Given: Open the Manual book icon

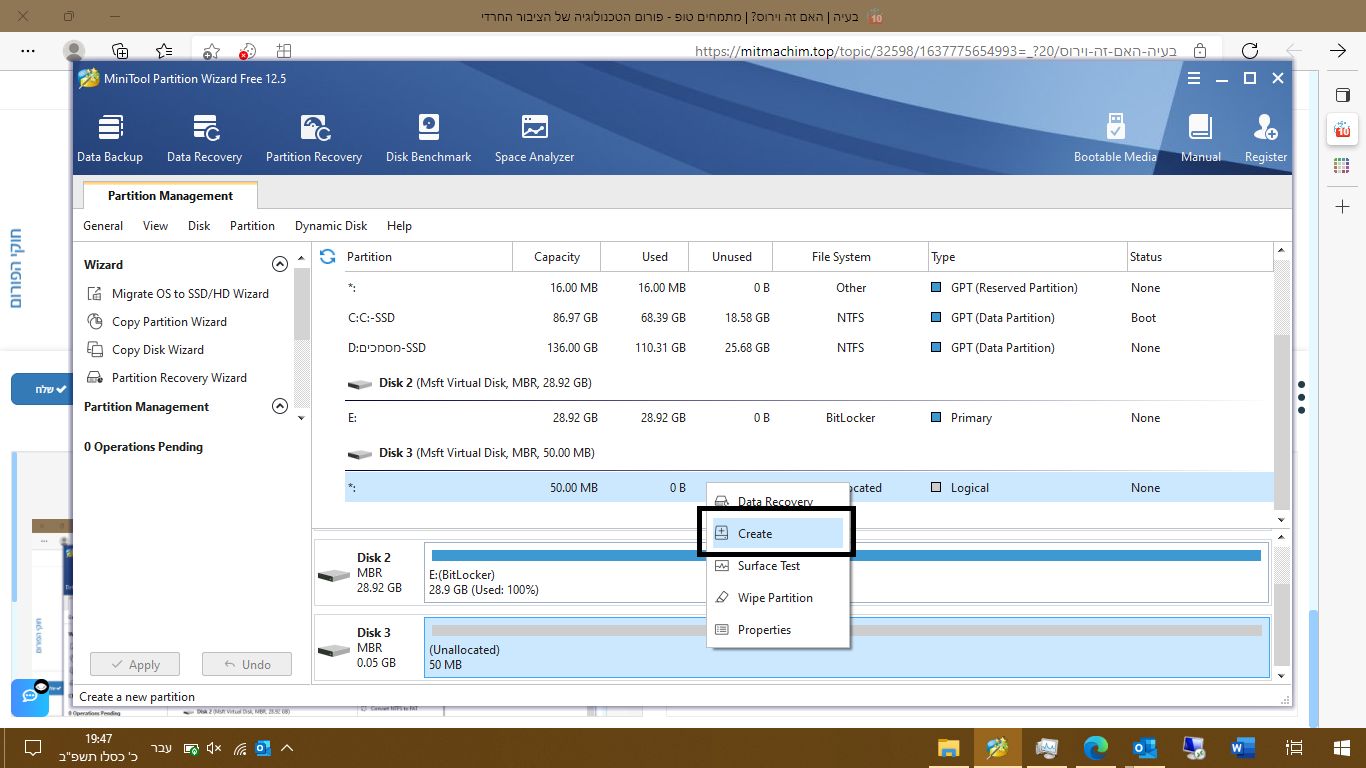Looking at the screenshot, I should [1200, 127].
